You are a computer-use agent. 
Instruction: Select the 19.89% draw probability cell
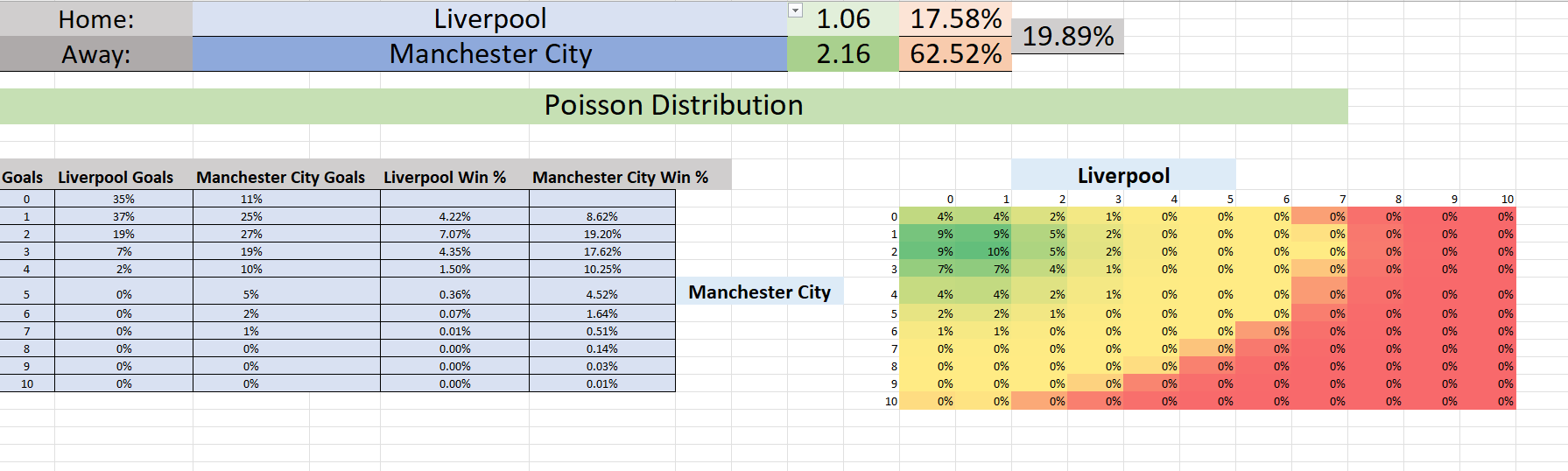point(1067,36)
